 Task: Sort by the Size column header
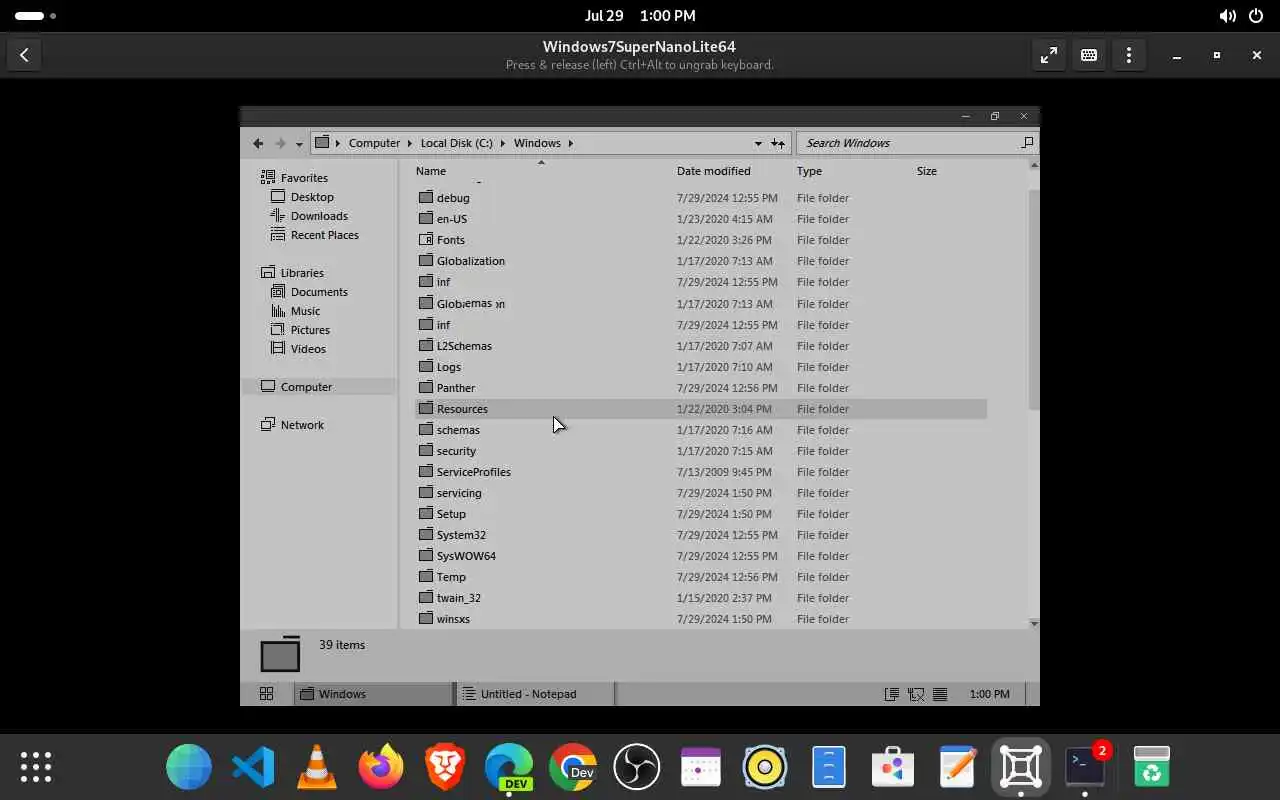(x=927, y=171)
